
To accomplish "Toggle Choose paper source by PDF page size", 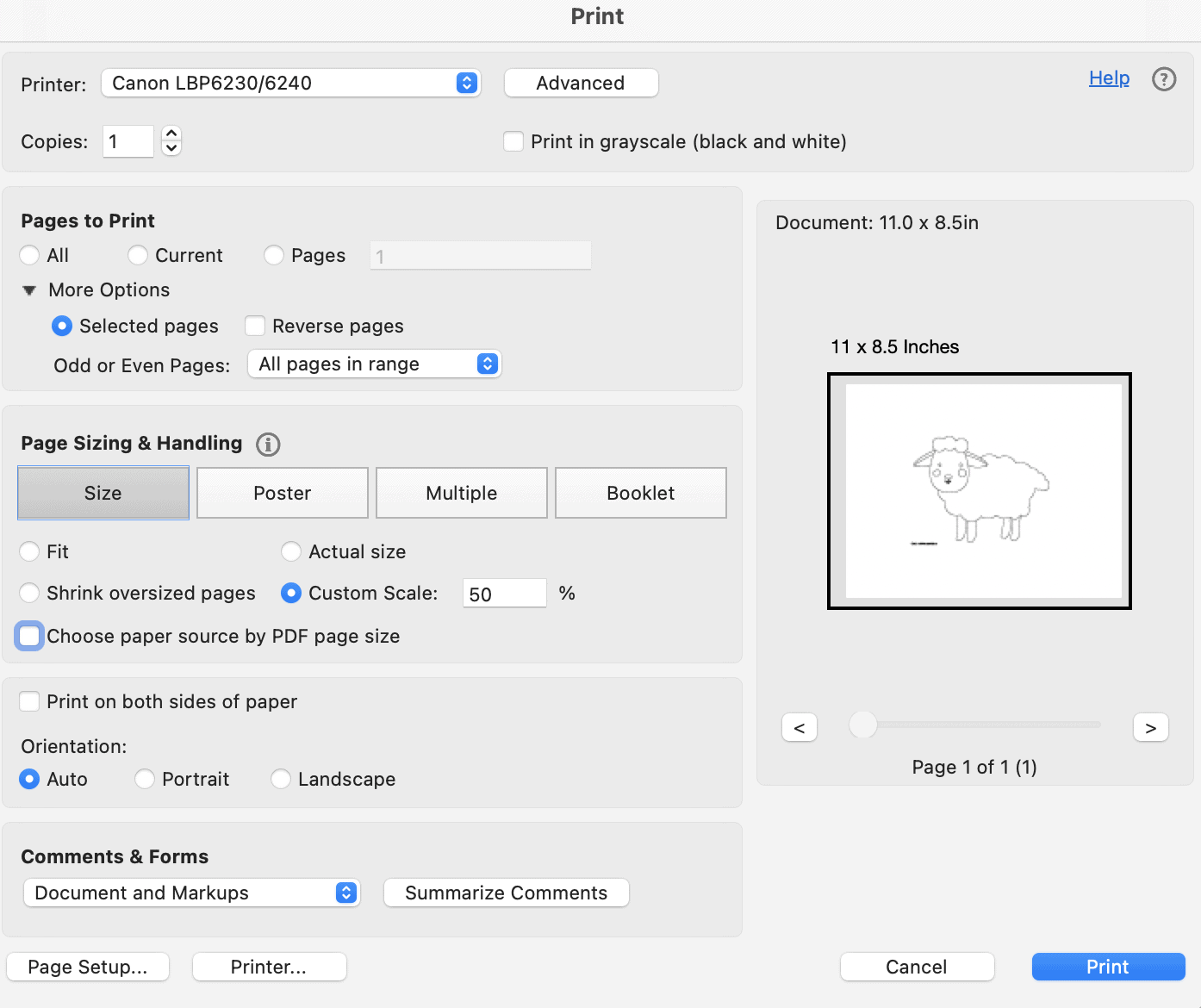I will pos(29,636).
